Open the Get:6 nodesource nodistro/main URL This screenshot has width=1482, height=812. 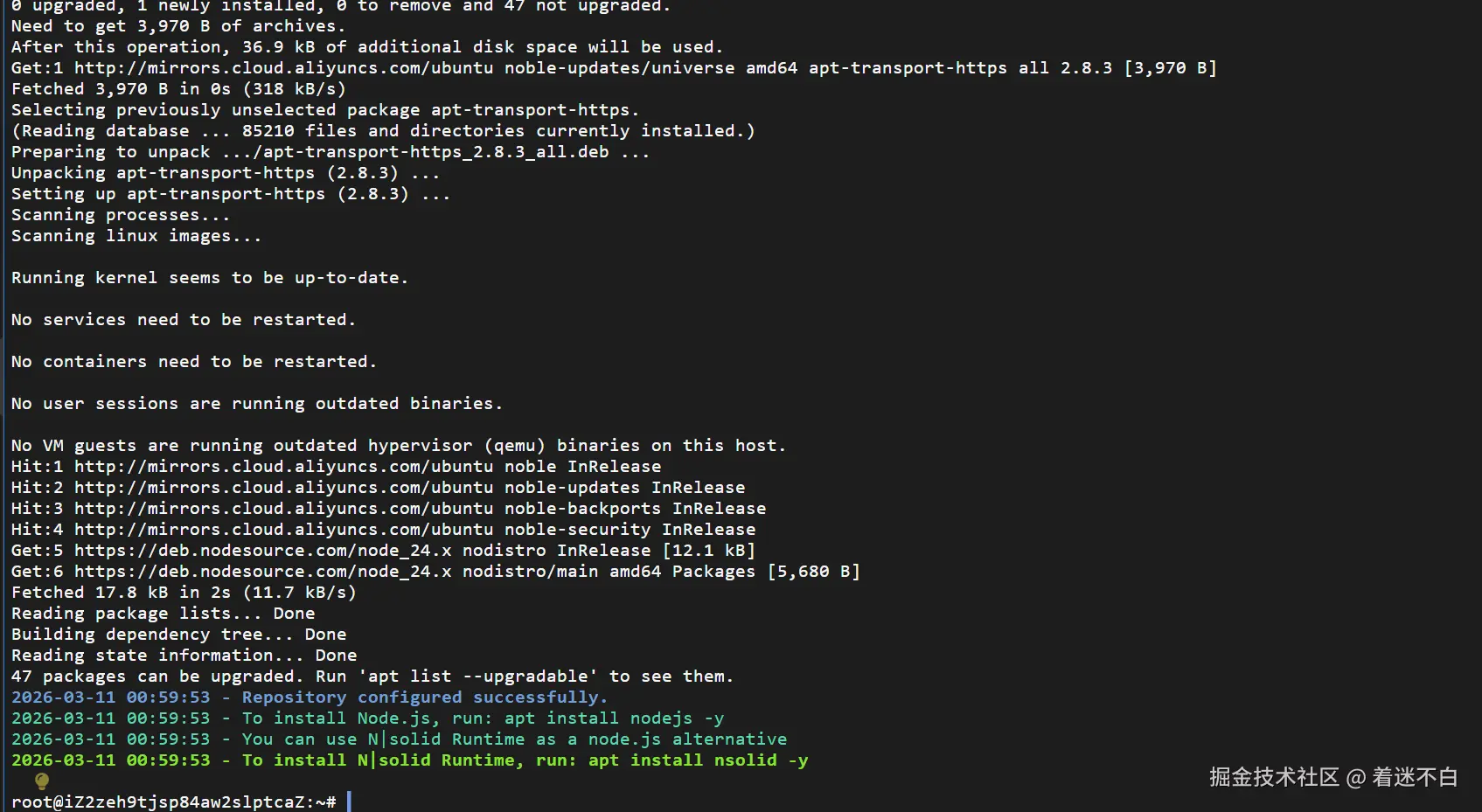click(262, 572)
